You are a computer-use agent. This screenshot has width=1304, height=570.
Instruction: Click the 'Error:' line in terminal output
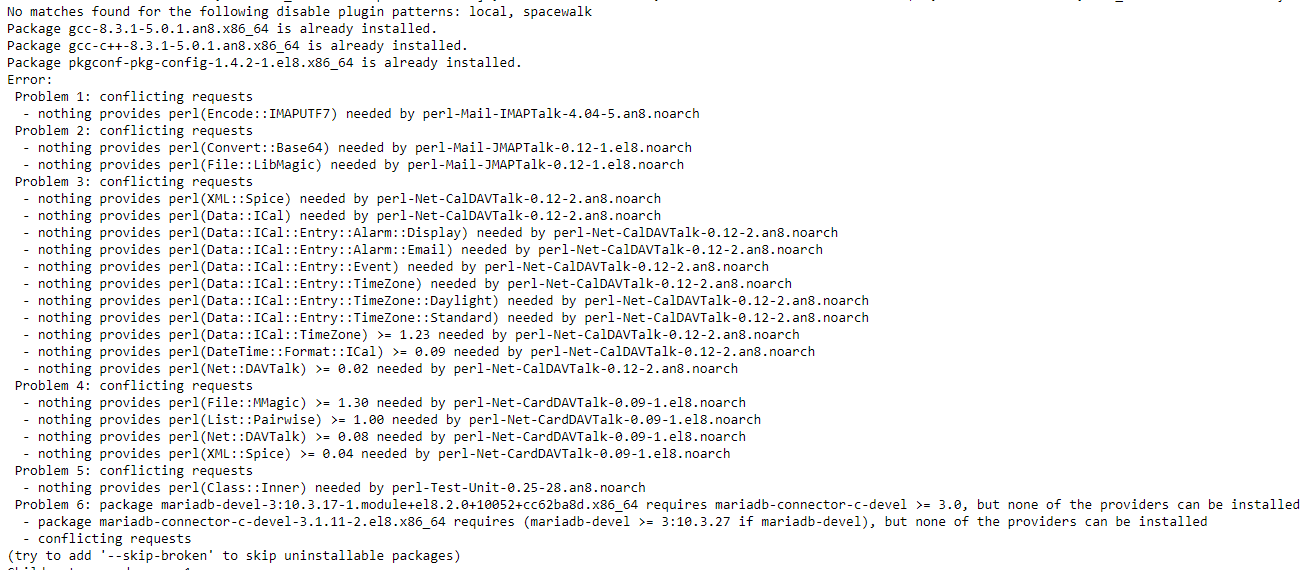(x=30, y=80)
